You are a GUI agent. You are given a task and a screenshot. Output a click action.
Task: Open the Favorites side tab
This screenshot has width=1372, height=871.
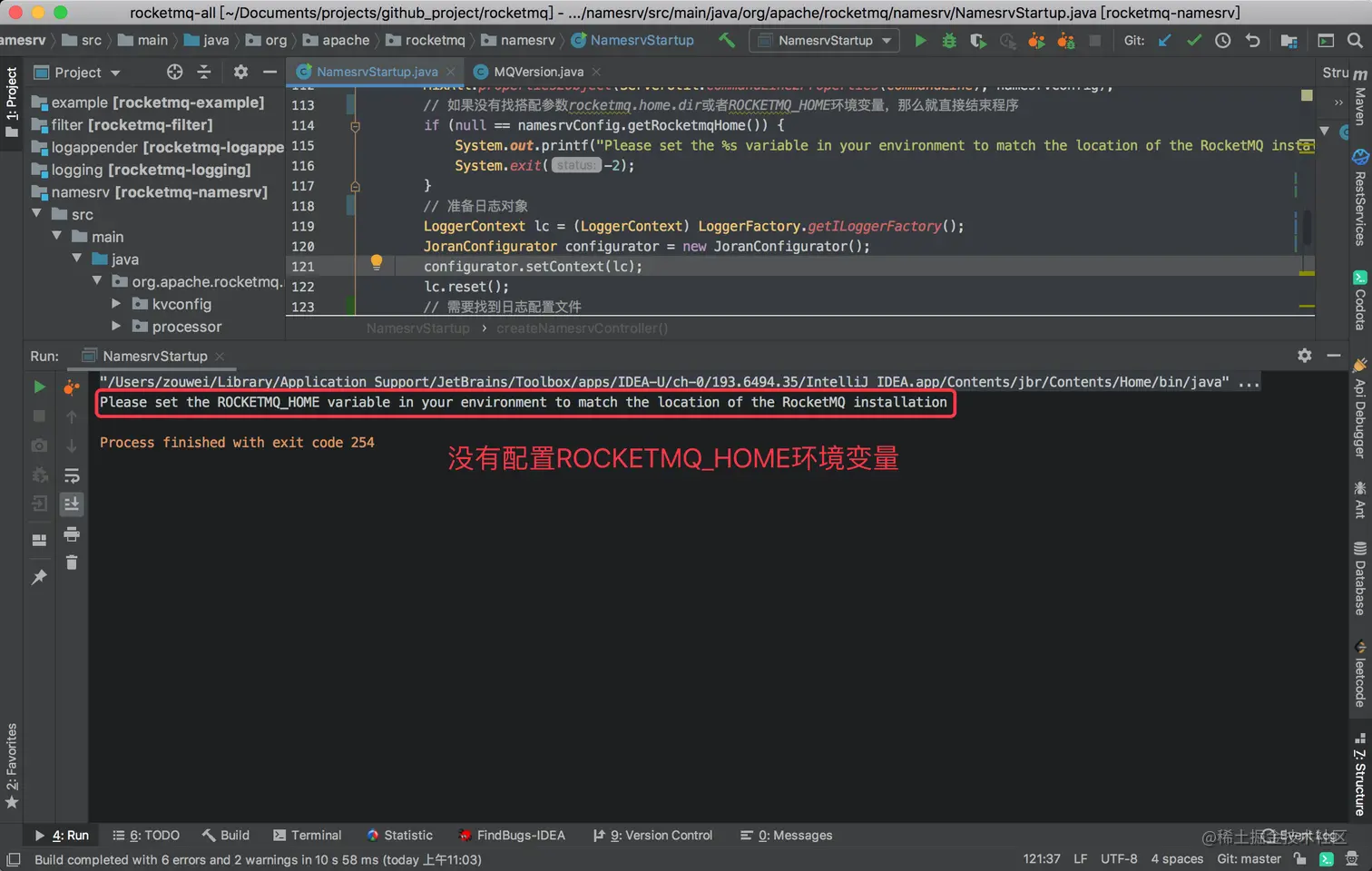tap(12, 765)
